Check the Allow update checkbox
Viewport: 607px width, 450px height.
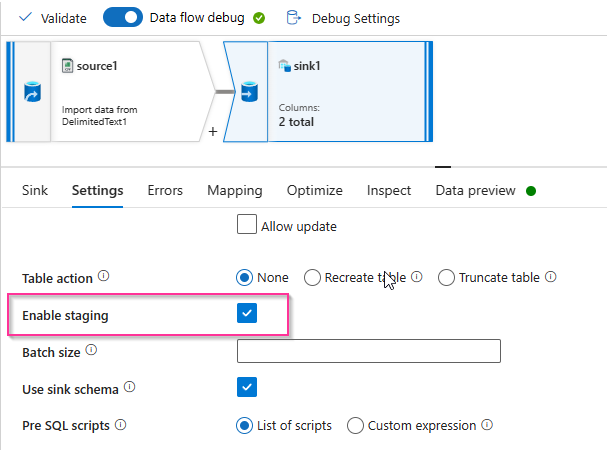247,225
